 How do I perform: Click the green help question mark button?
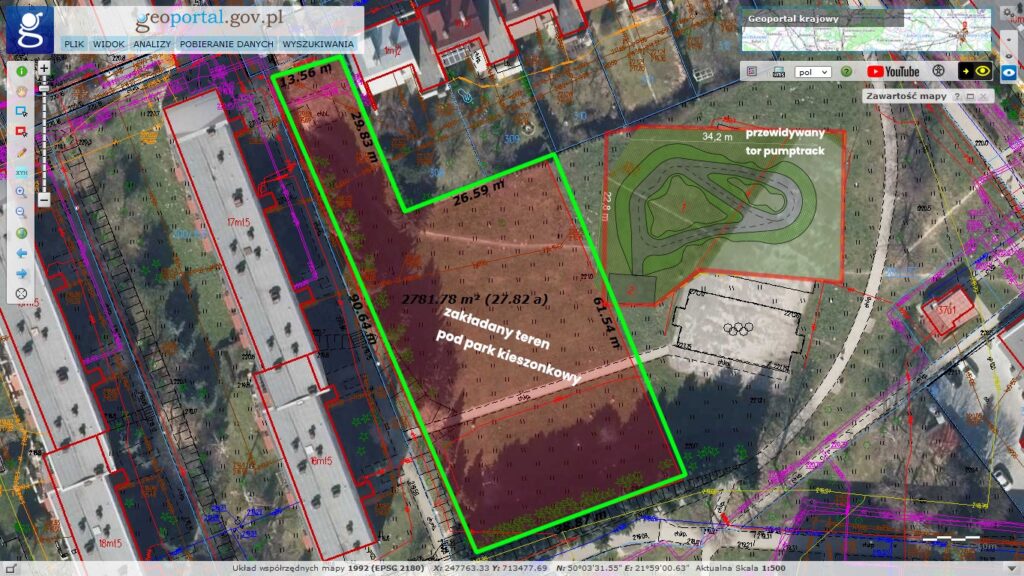846,72
